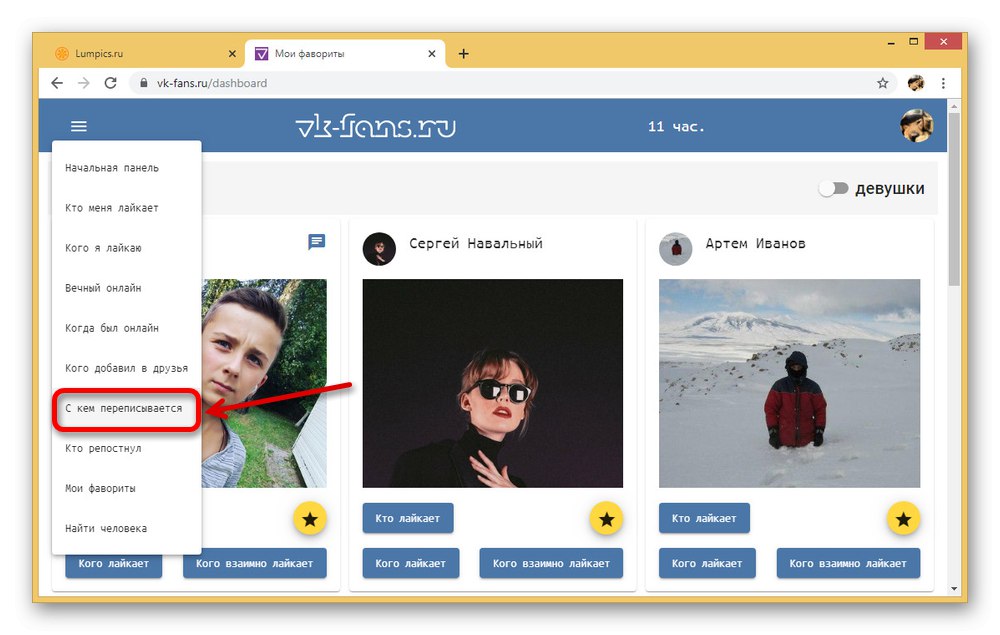
Task: Open Сергей Навальный large photo
Action: [x=493, y=383]
